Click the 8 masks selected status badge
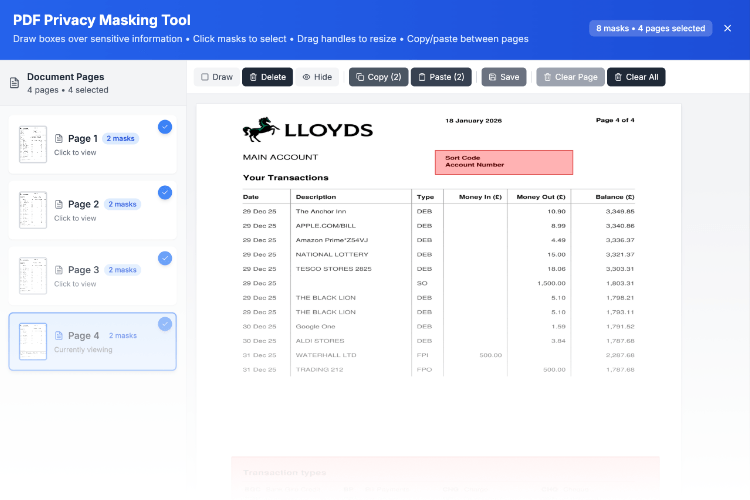 650,28
